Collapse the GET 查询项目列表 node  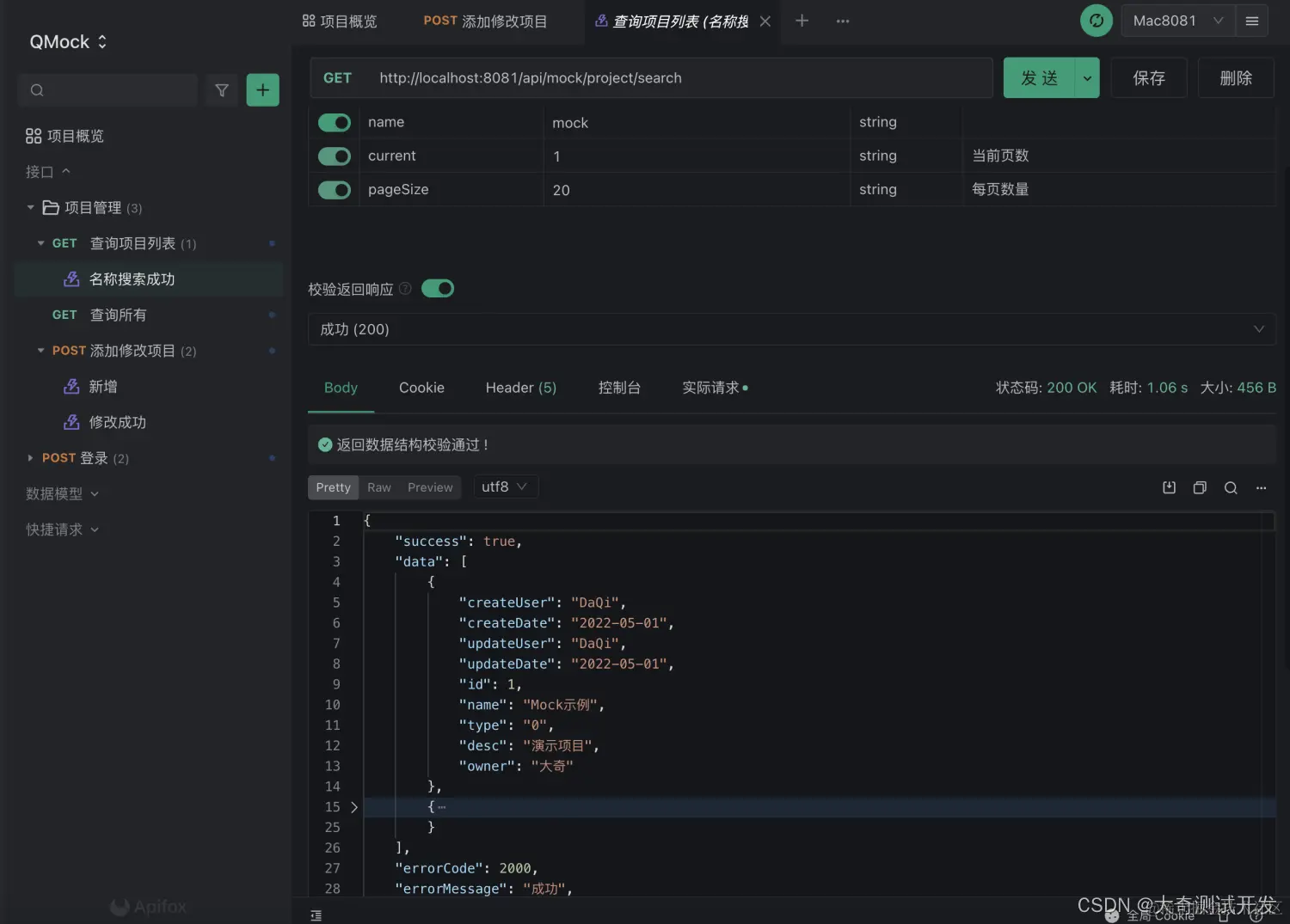(40, 243)
